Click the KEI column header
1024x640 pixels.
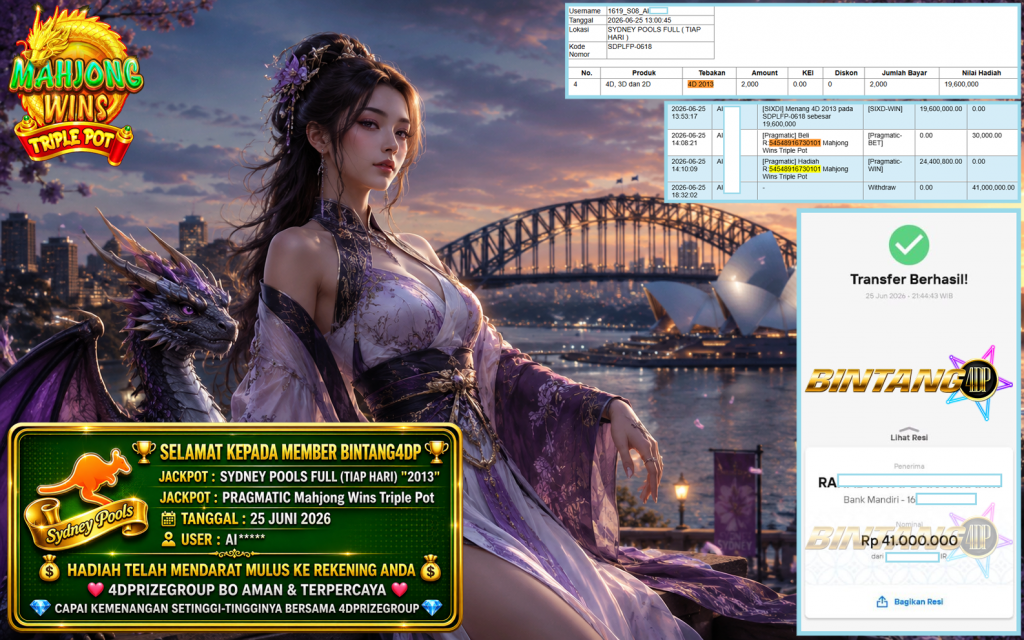[x=807, y=72]
